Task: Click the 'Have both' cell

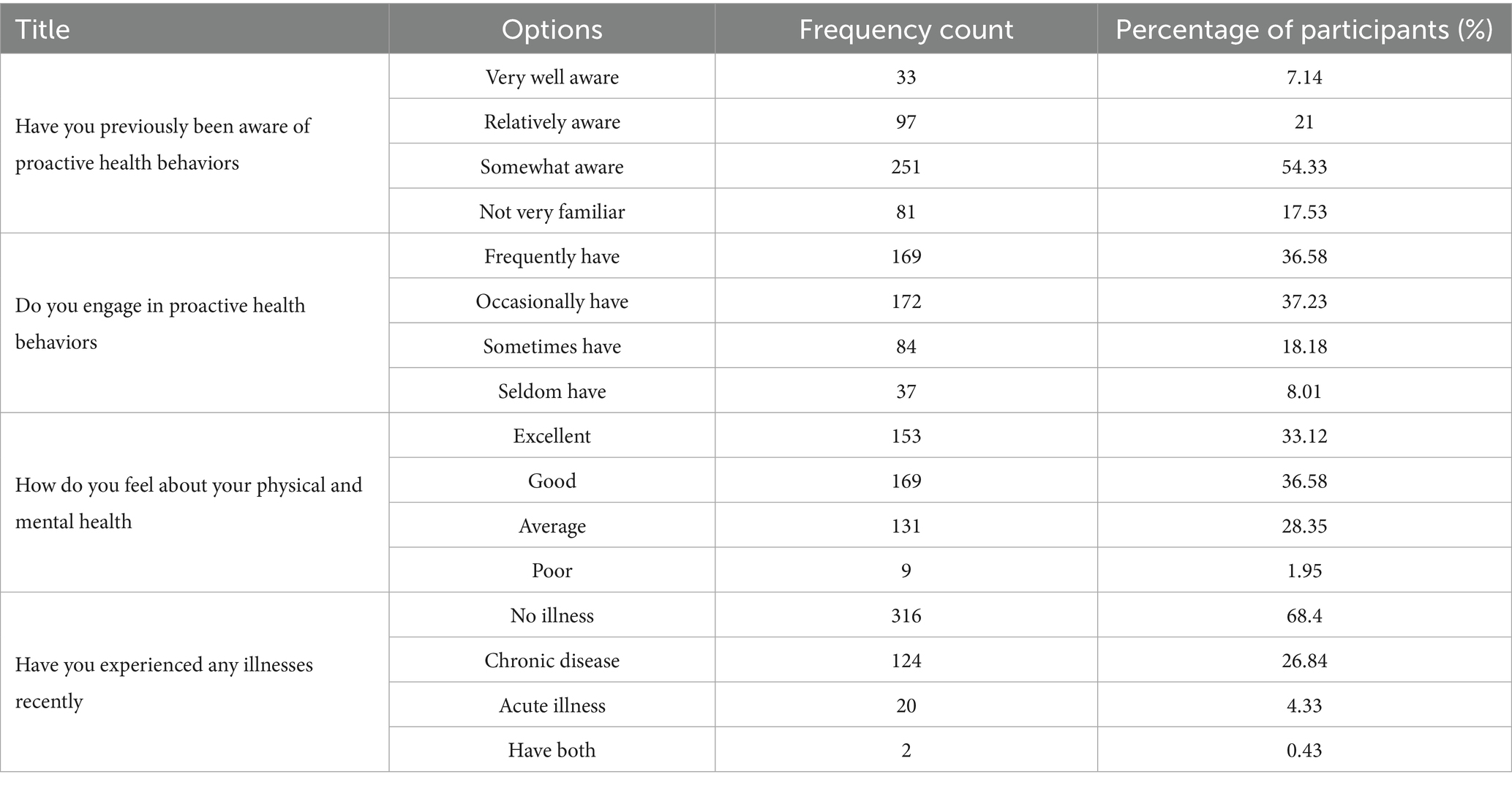Action: pos(552,750)
